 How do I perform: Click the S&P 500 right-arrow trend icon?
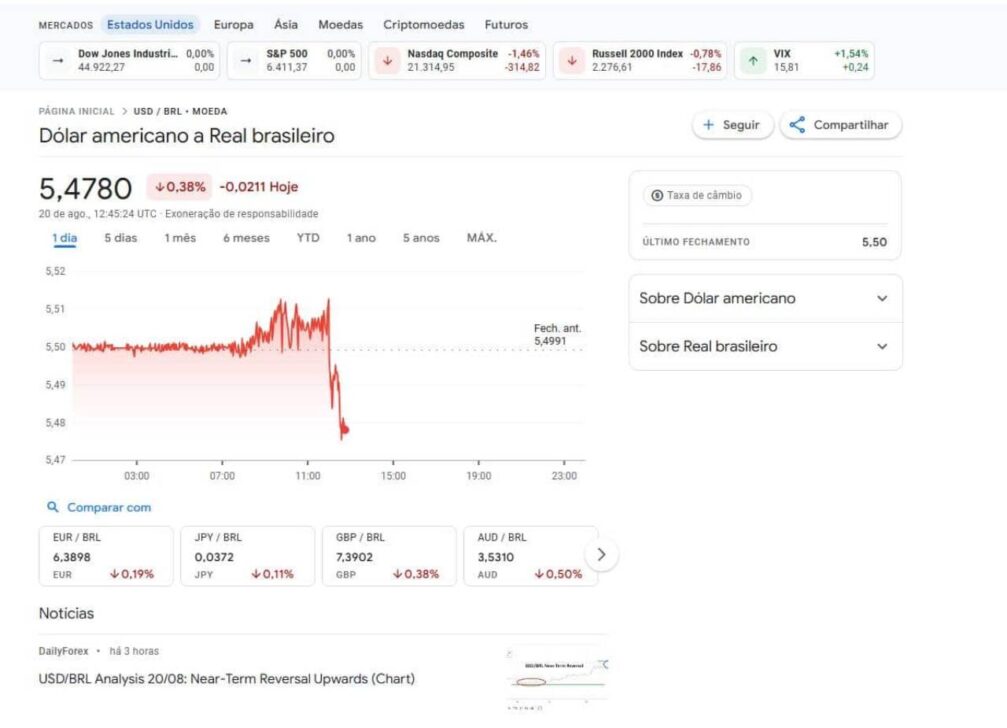246,60
